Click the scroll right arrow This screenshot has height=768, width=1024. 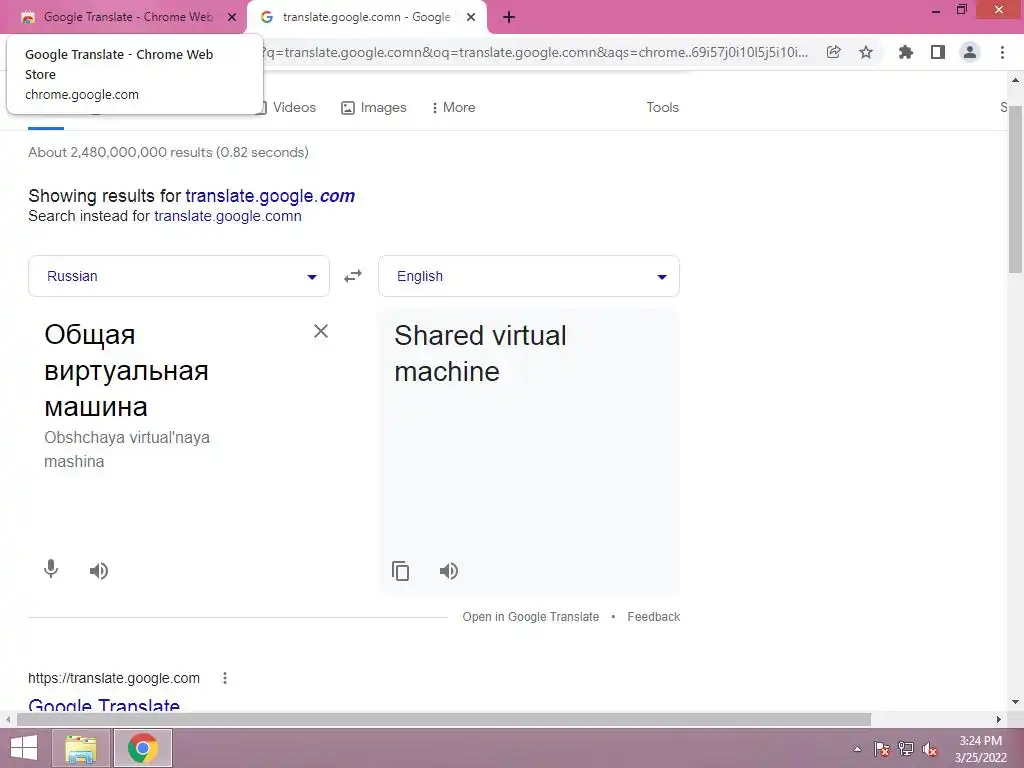(x=999, y=719)
